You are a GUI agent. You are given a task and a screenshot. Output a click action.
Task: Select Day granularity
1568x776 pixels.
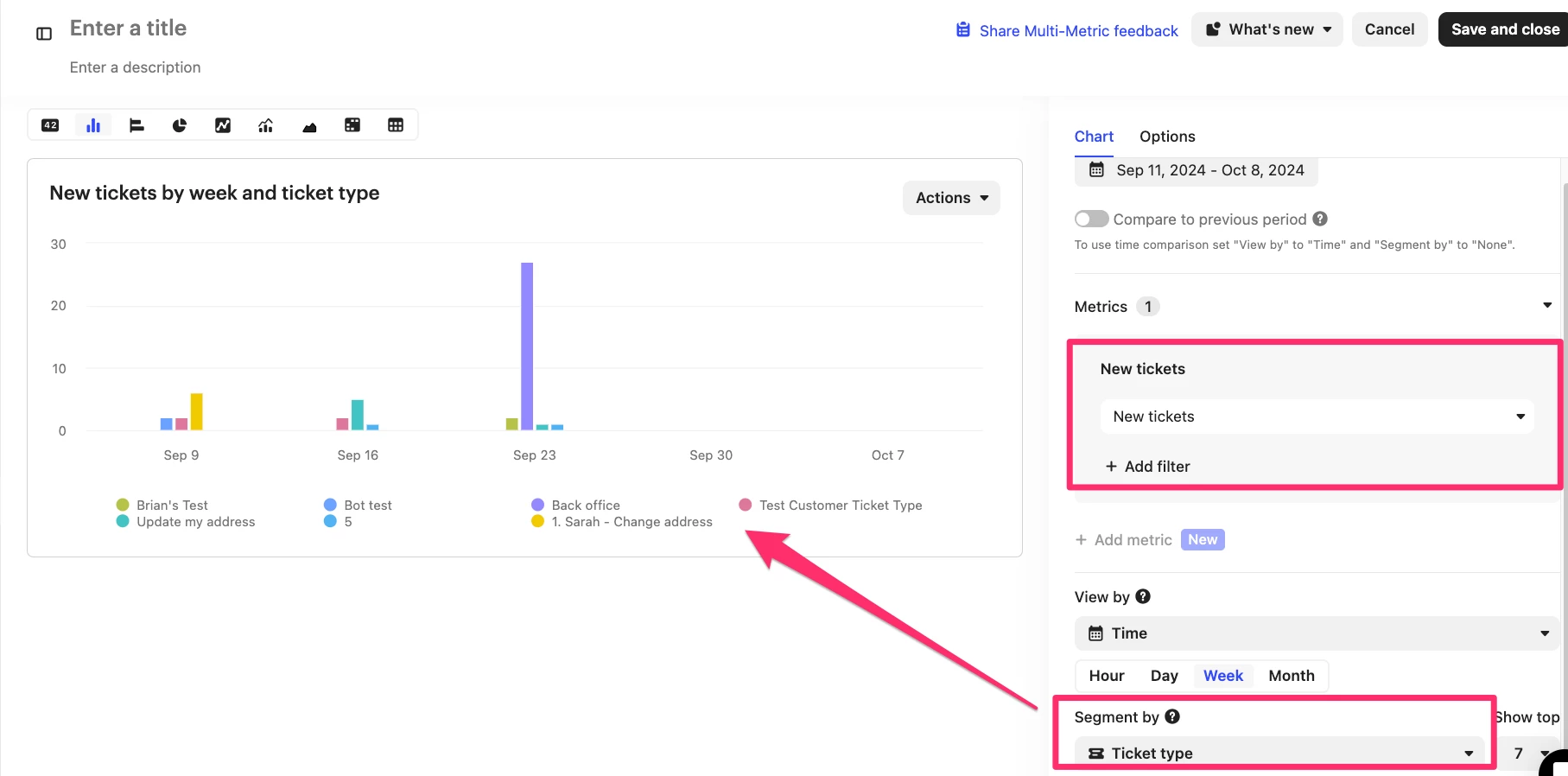1165,676
